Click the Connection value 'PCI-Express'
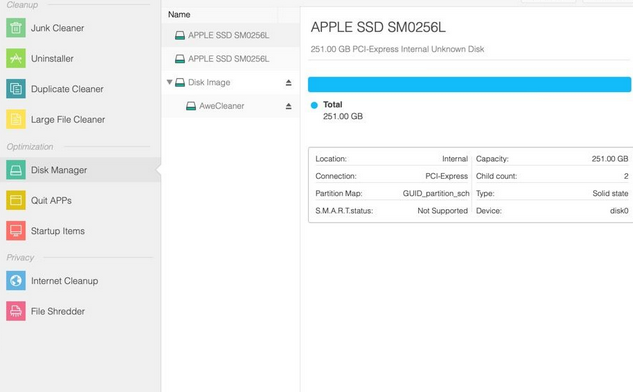 (x=446, y=176)
